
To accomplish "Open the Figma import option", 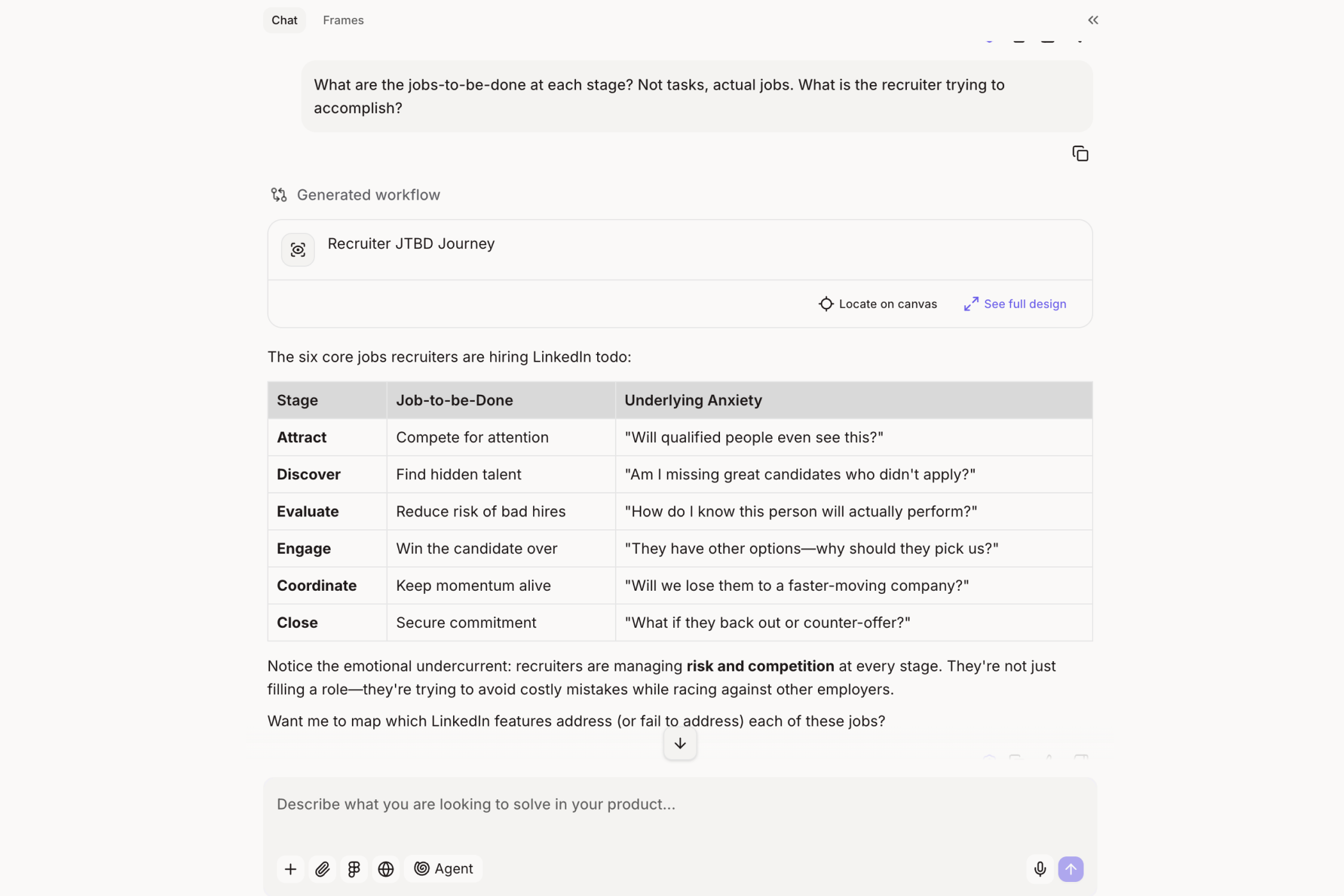I will pos(354,868).
